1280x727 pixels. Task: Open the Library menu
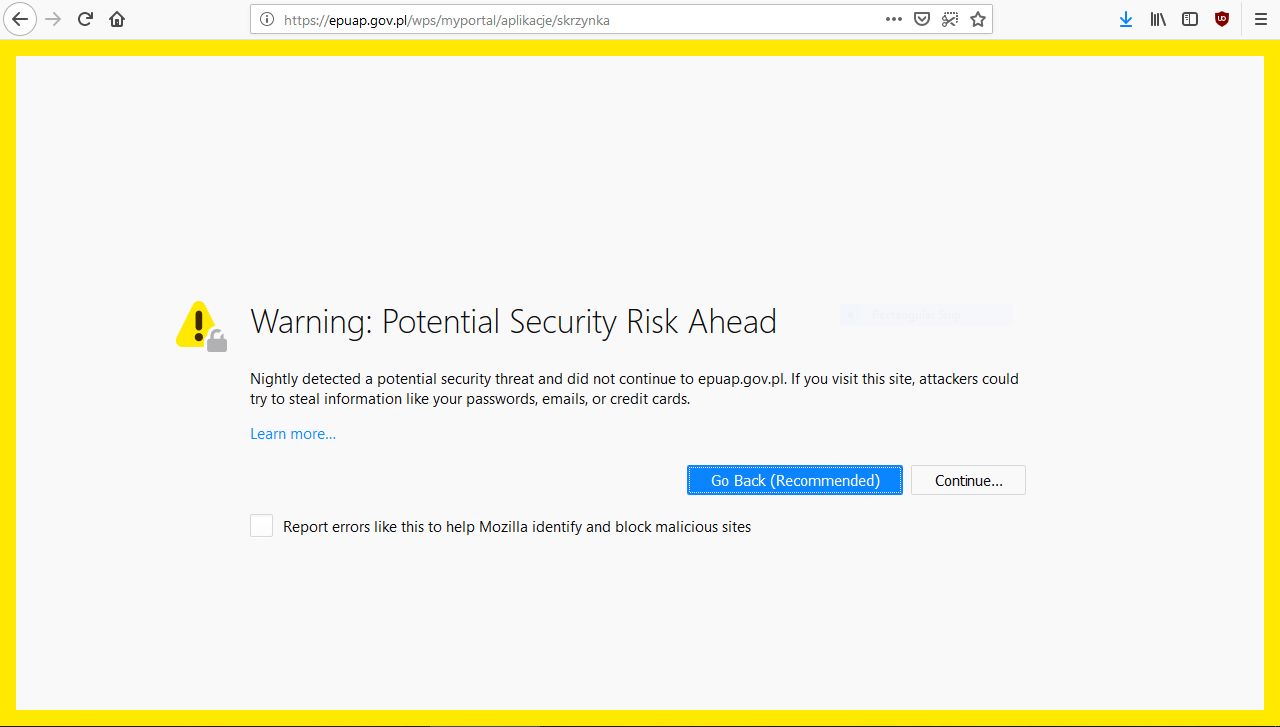pyautogui.click(x=1158, y=19)
